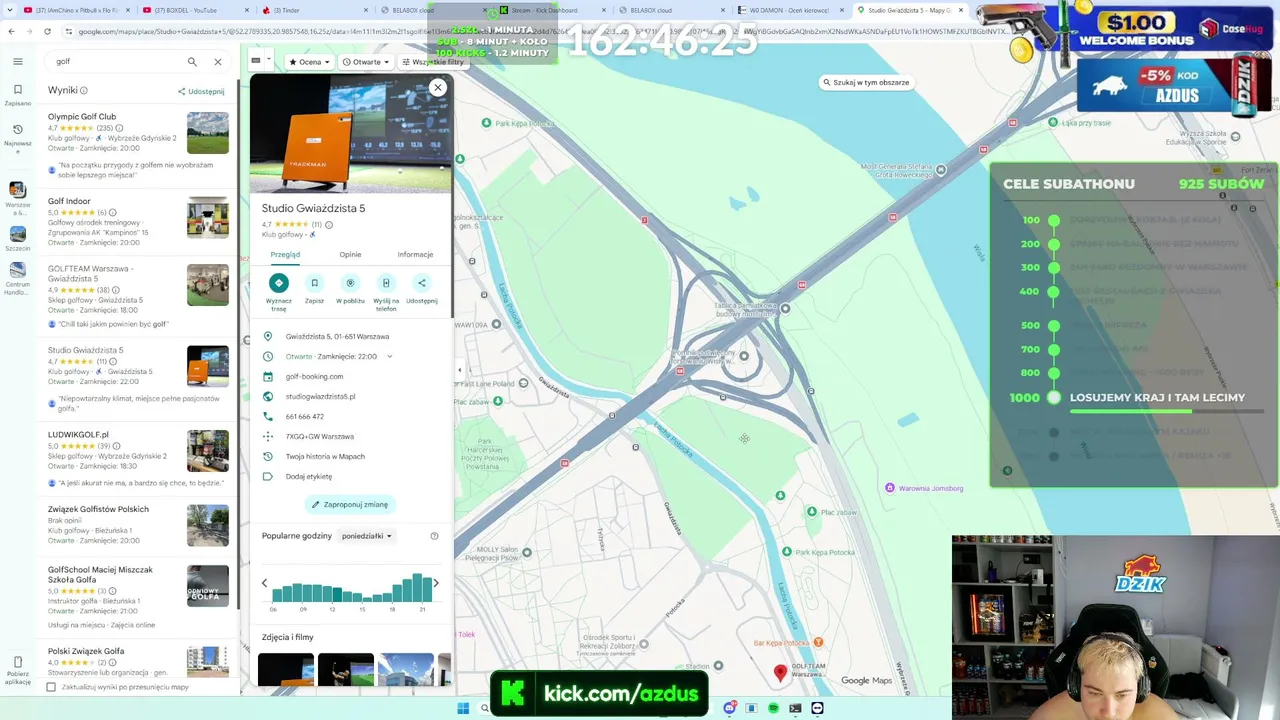Show the previous day's popular hours
Viewport: 1280px width, 720px height.
click(x=265, y=583)
